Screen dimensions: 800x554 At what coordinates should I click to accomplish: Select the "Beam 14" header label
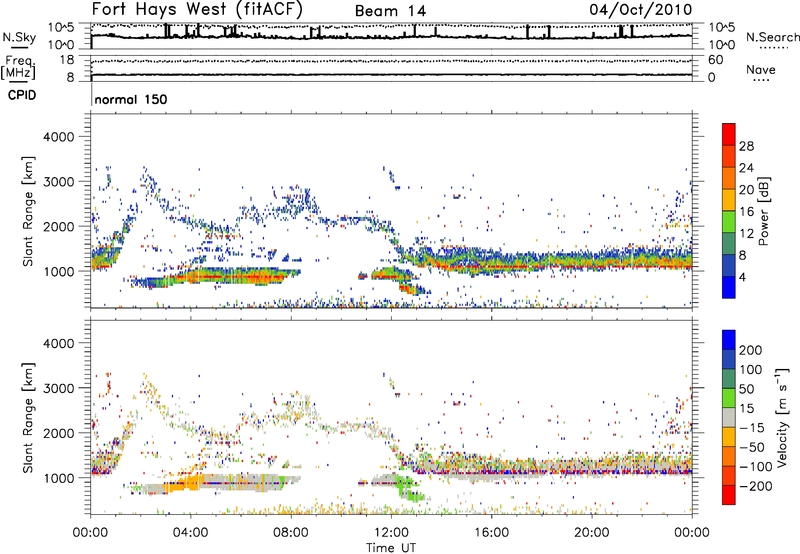(390, 11)
